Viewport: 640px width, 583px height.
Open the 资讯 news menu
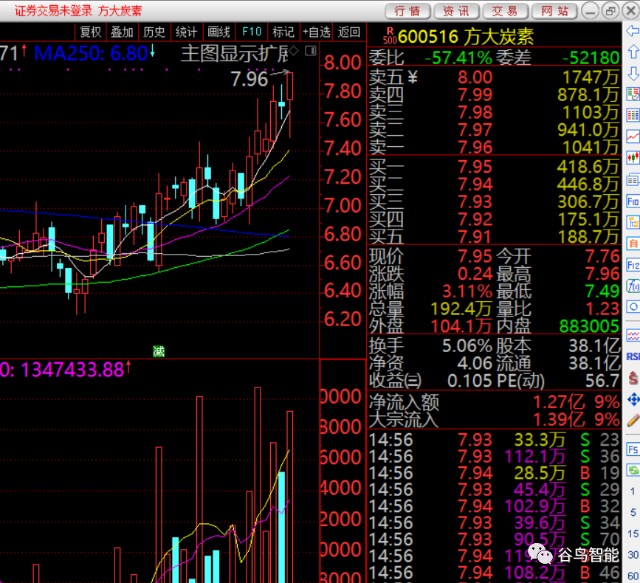tap(456, 11)
